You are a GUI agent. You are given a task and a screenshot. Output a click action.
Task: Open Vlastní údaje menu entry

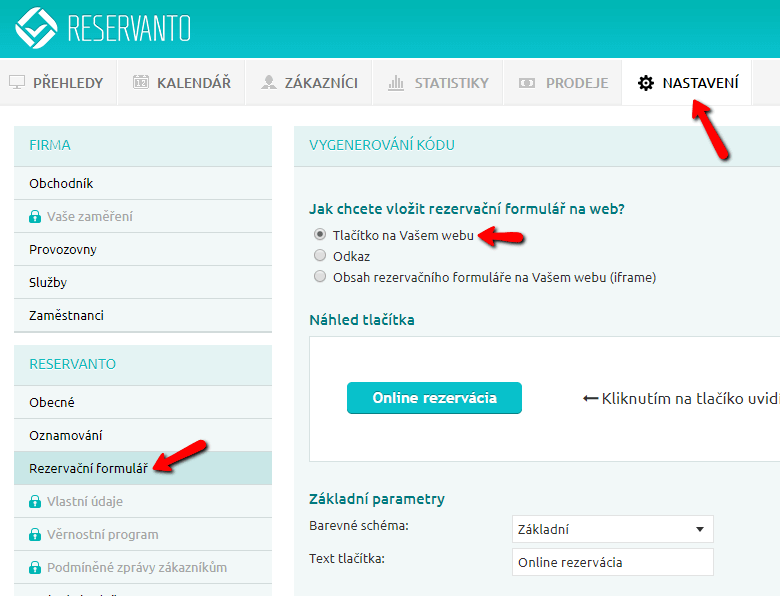[143, 501]
